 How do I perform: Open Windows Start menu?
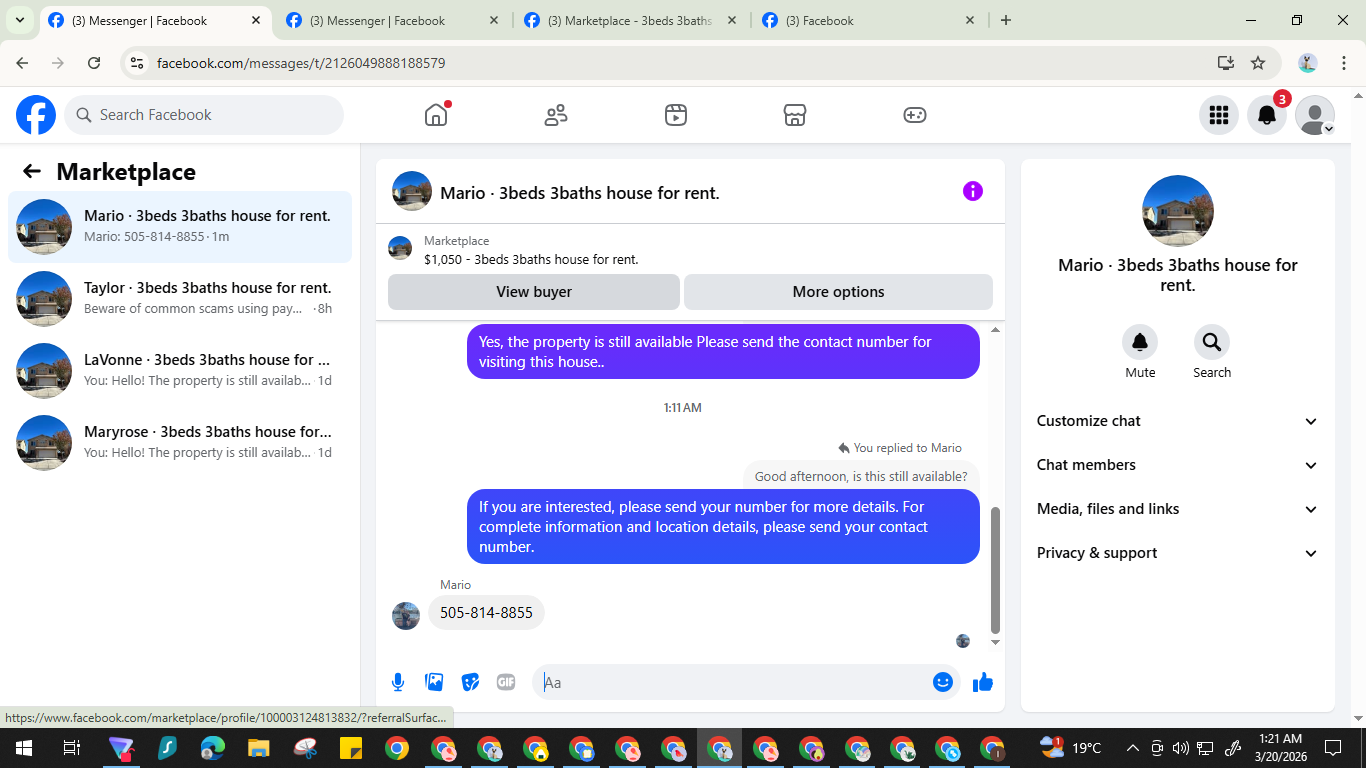click(x=23, y=748)
